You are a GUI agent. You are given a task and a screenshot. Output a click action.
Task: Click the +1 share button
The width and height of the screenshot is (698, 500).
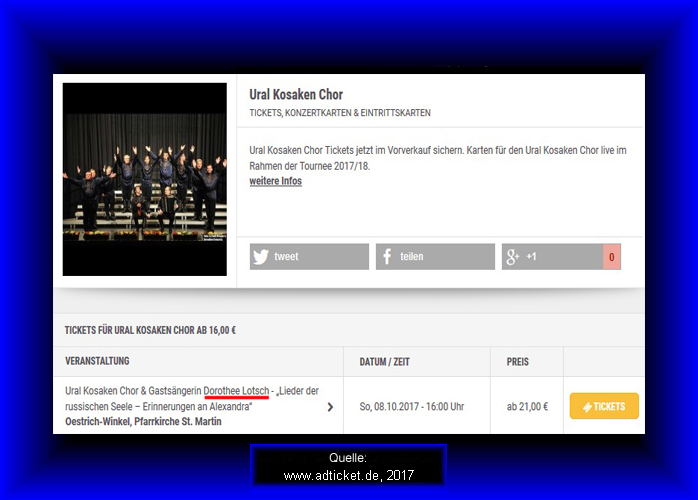pos(552,256)
